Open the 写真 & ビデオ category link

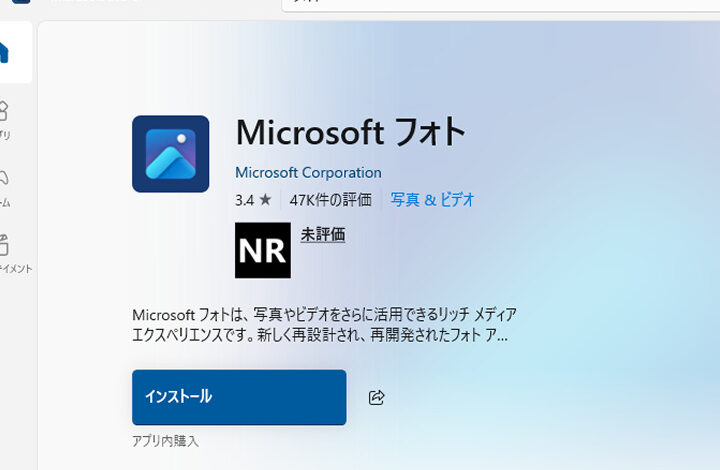click(x=432, y=200)
